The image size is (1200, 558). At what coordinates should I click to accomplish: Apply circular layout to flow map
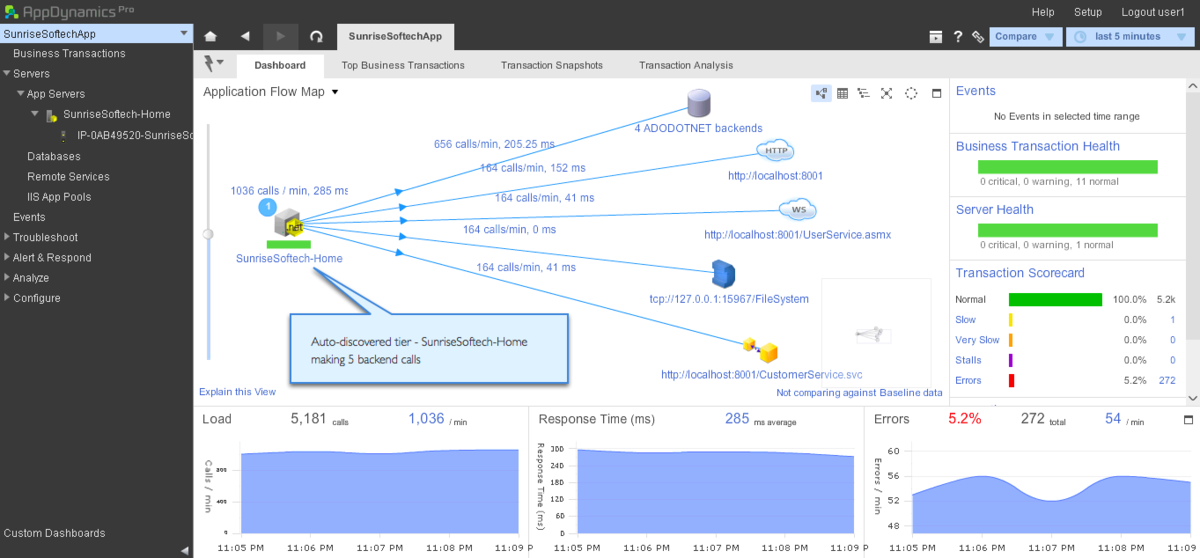pyautogui.click(x=911, y=93)
